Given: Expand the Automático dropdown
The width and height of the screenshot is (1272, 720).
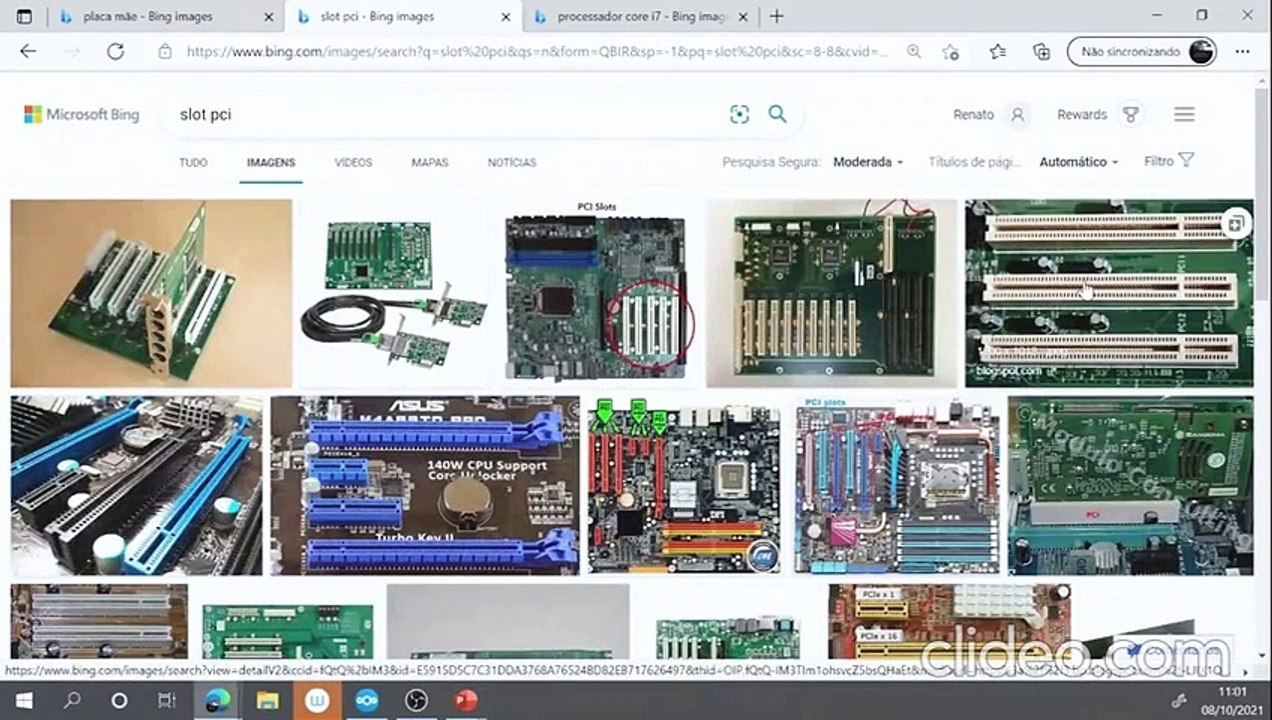Looking at the screenshot, I should tap(1078, 162).
